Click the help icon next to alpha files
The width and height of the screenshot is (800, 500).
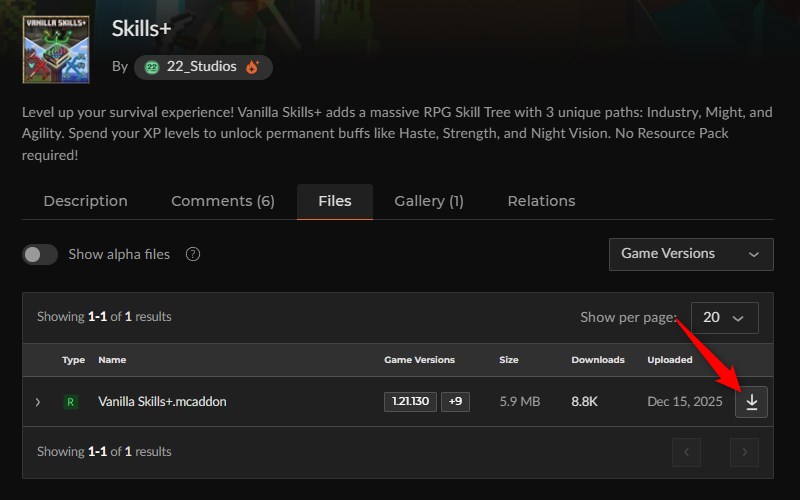pos(193,254)
